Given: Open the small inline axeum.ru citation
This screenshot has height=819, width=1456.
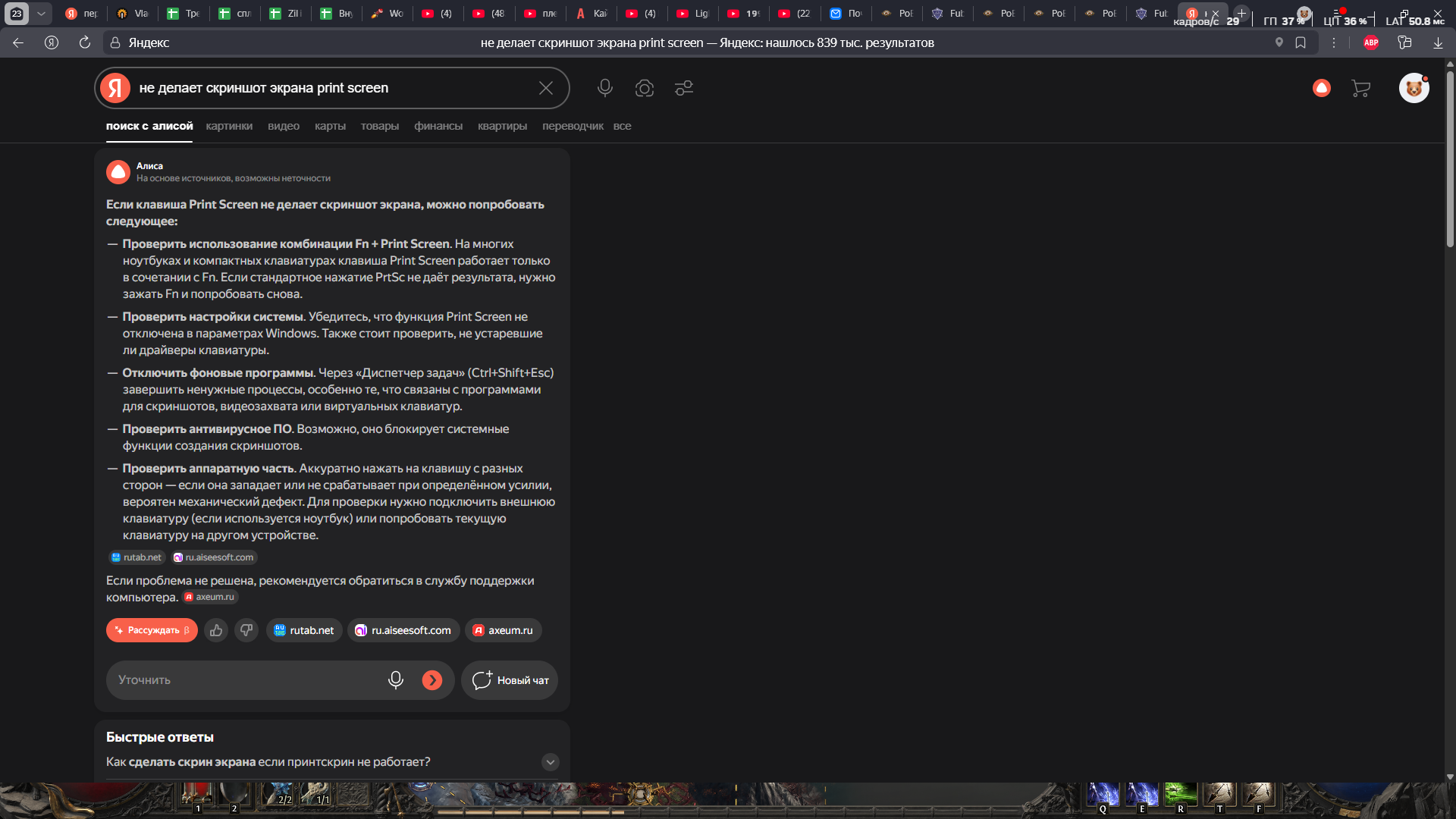Looking at the screenshot, I should (210, 597).
